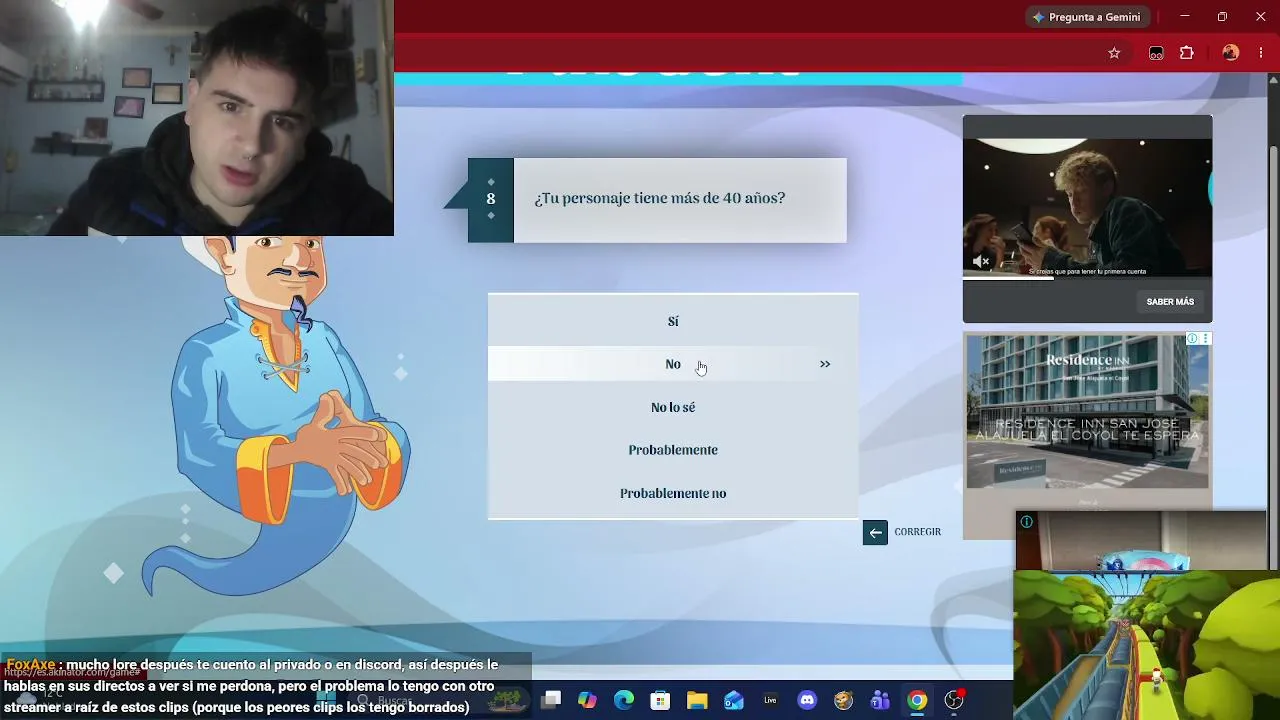Click the Corregir back arrow icon

click(x=875, y=532)
